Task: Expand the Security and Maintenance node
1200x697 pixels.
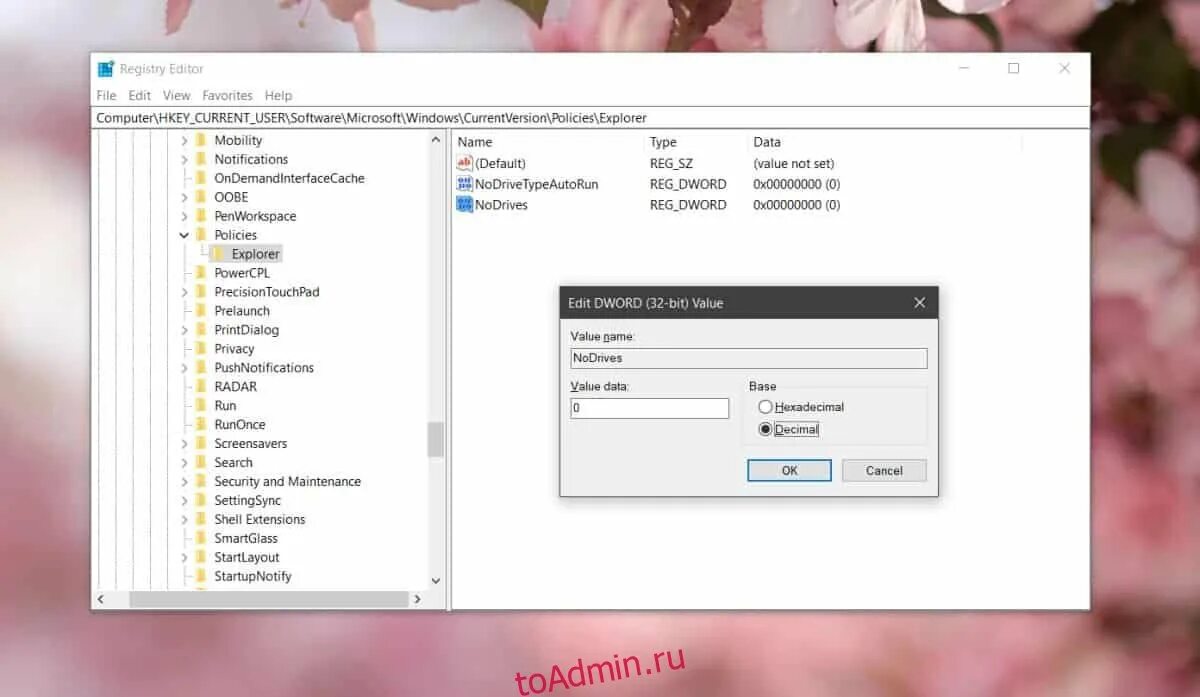Action: pos(183,481)
